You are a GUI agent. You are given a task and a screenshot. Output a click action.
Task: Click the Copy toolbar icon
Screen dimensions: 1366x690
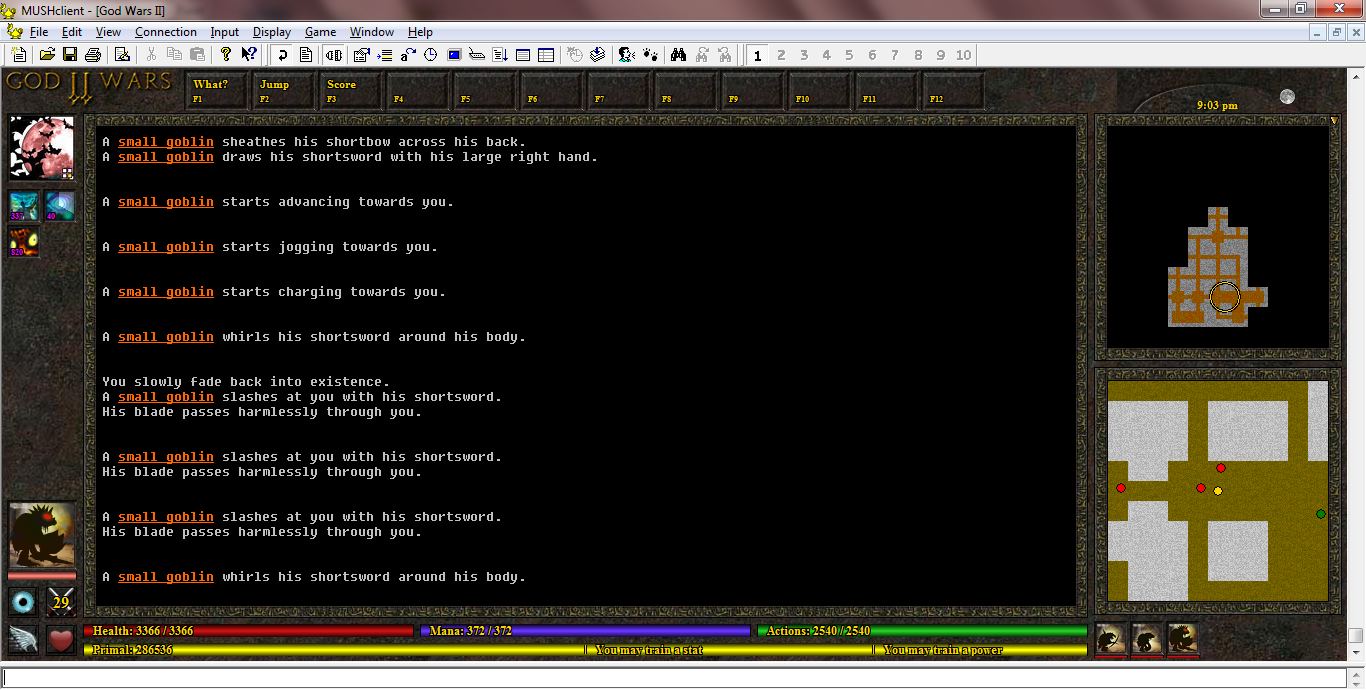tap(174, 55)
